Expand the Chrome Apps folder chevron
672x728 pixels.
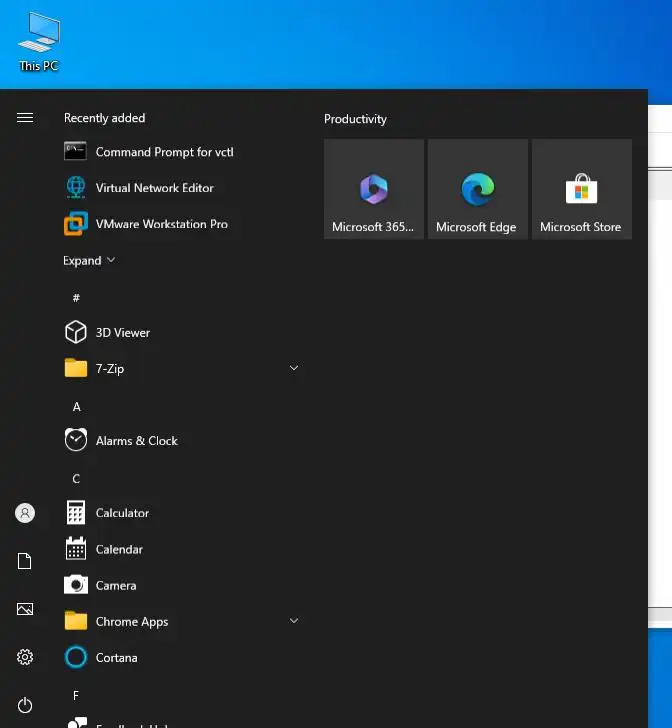coord(294,621)
